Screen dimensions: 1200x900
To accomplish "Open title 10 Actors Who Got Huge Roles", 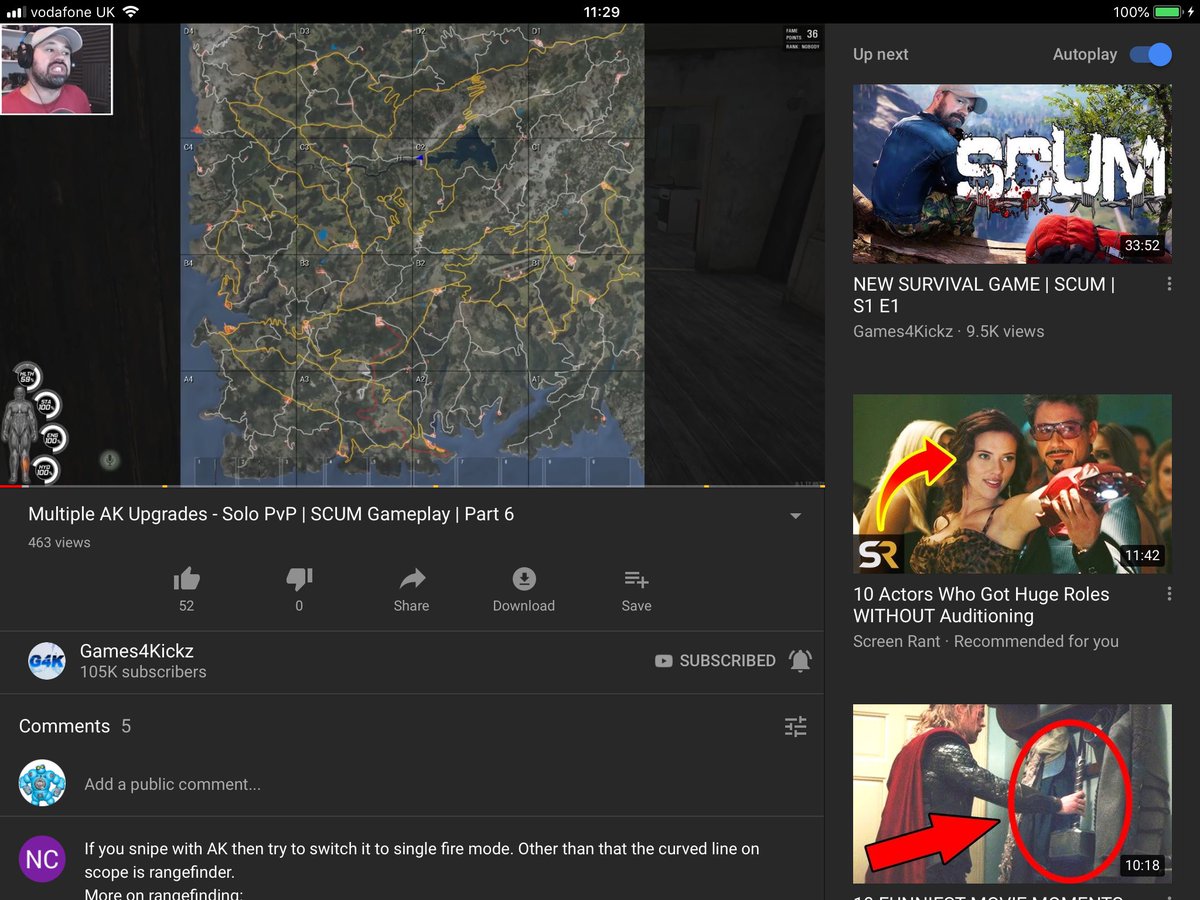I will 981,605.
